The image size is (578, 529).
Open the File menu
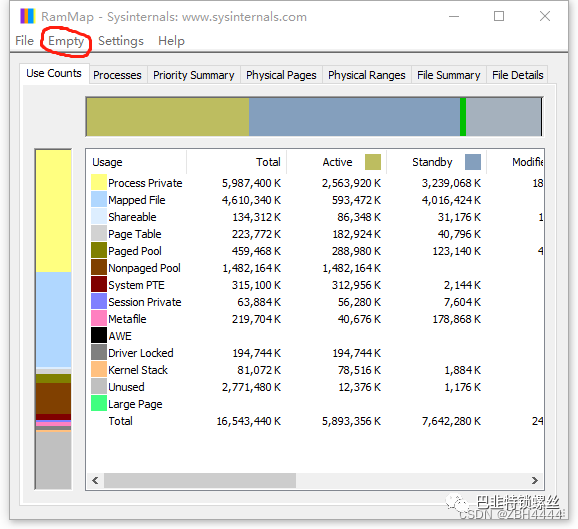click(x=24, y=41)
